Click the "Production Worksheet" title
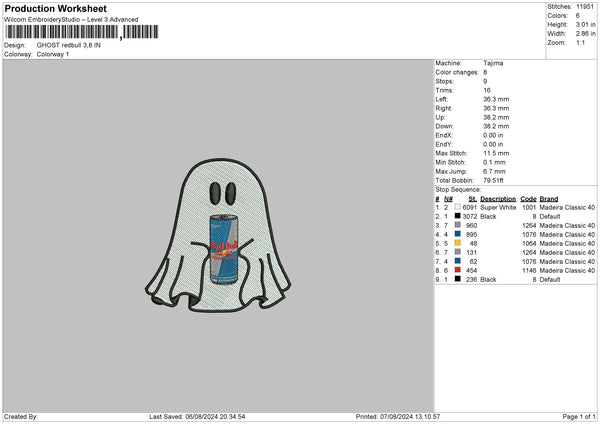 (x=56, y=8)
